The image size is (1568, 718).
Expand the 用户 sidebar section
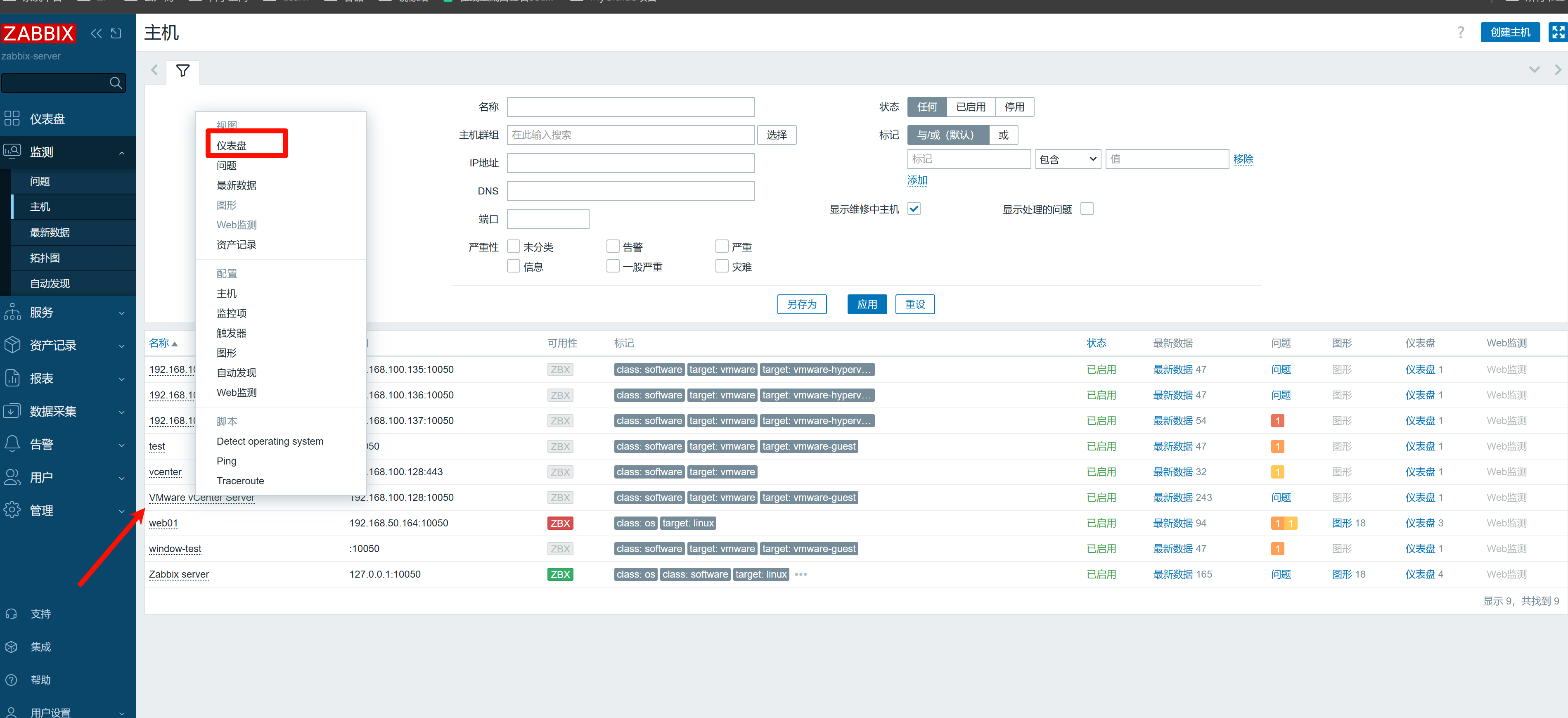(x=122, y=478)
